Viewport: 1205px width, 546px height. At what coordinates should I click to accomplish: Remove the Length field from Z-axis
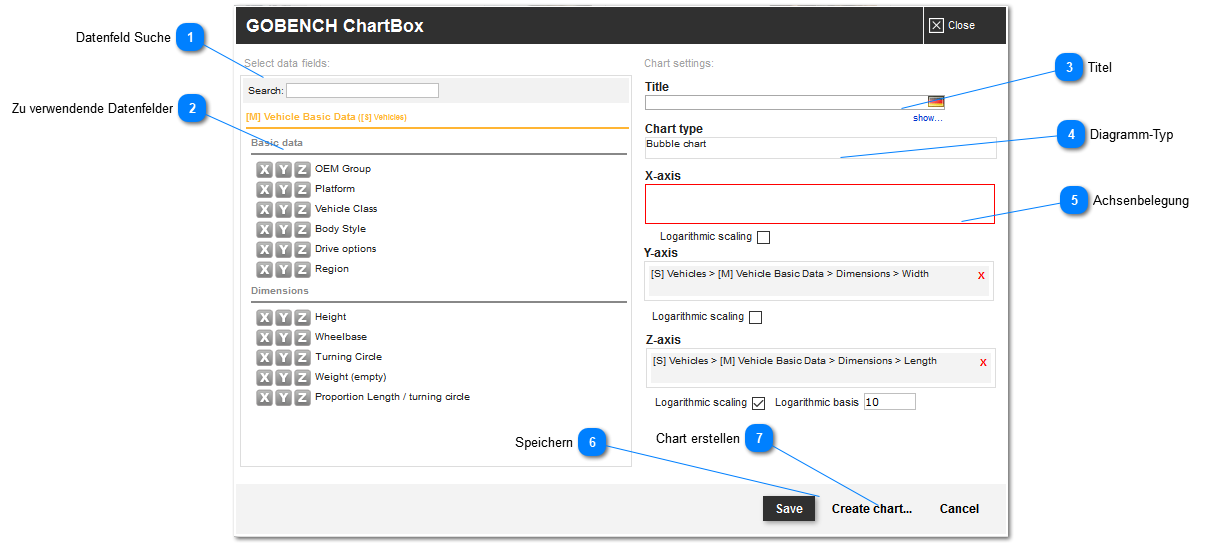983,362
